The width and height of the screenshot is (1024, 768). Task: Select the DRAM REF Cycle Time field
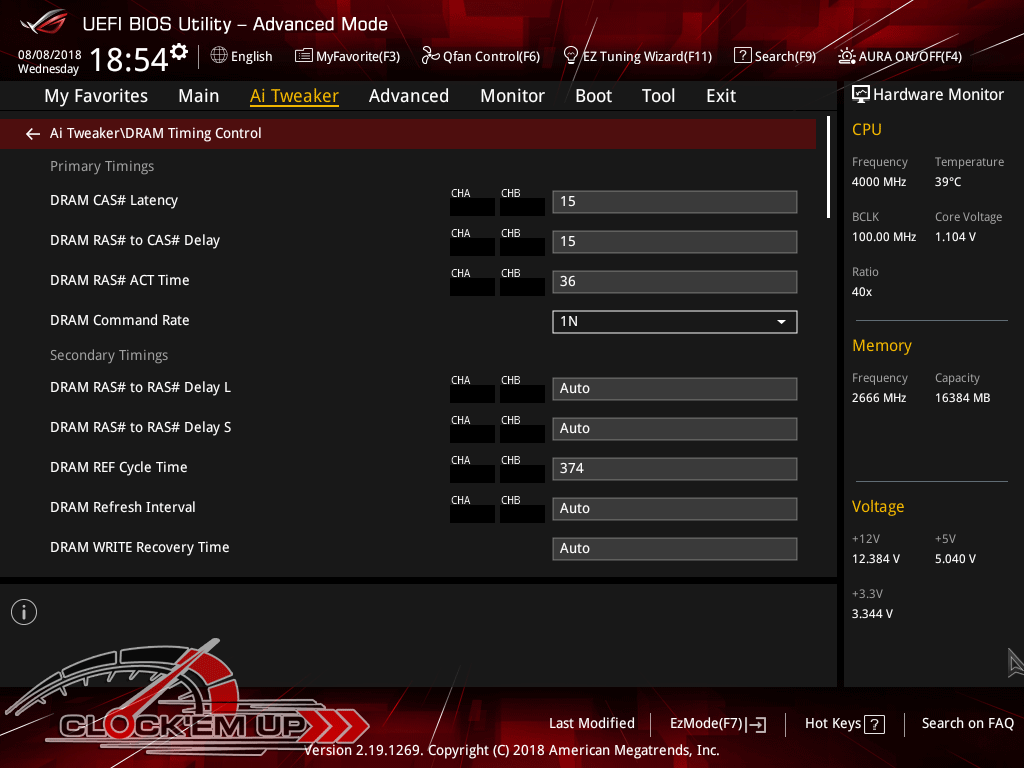coord(674,468)
